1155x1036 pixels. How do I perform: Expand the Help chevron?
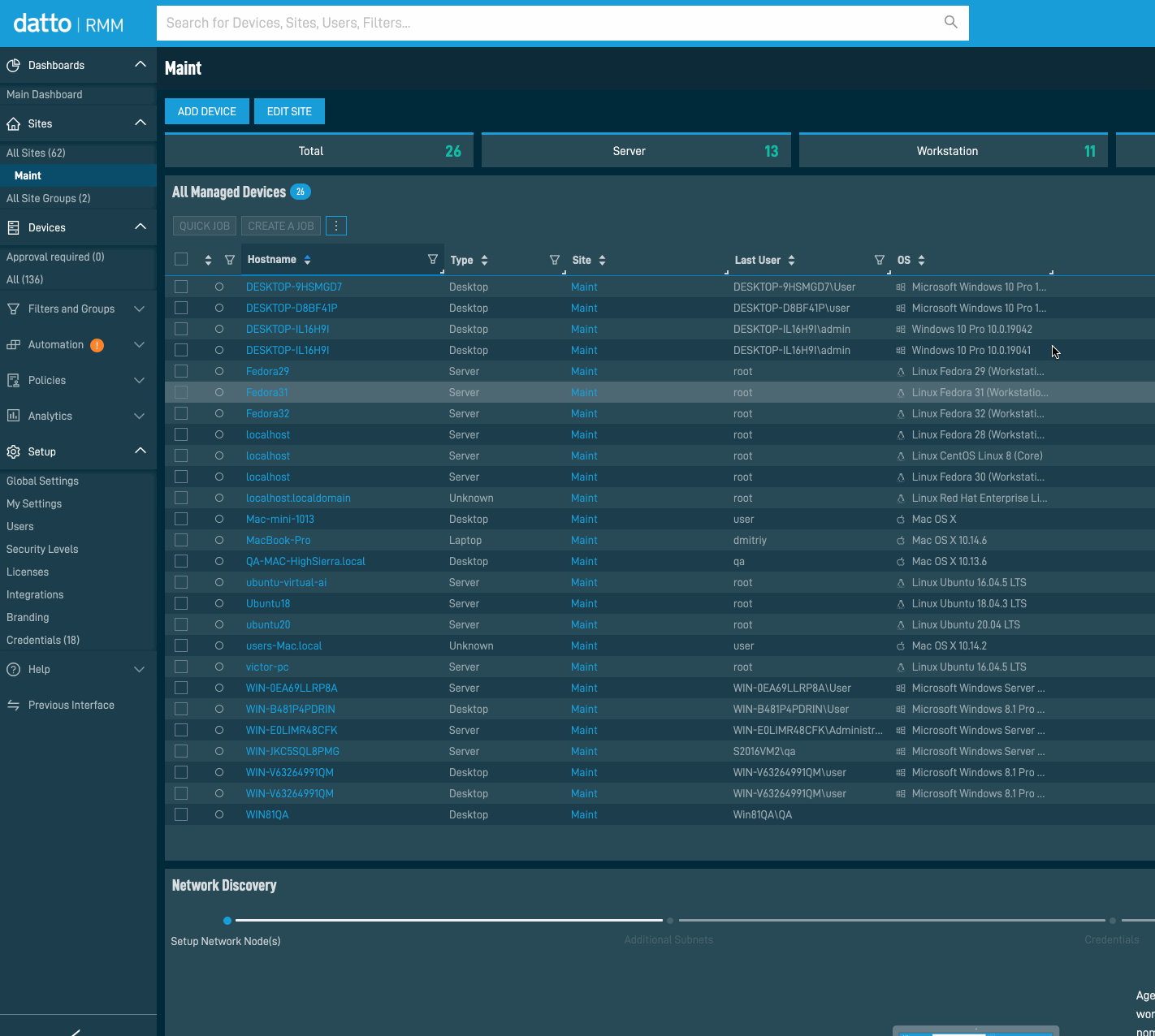[140, 670]
